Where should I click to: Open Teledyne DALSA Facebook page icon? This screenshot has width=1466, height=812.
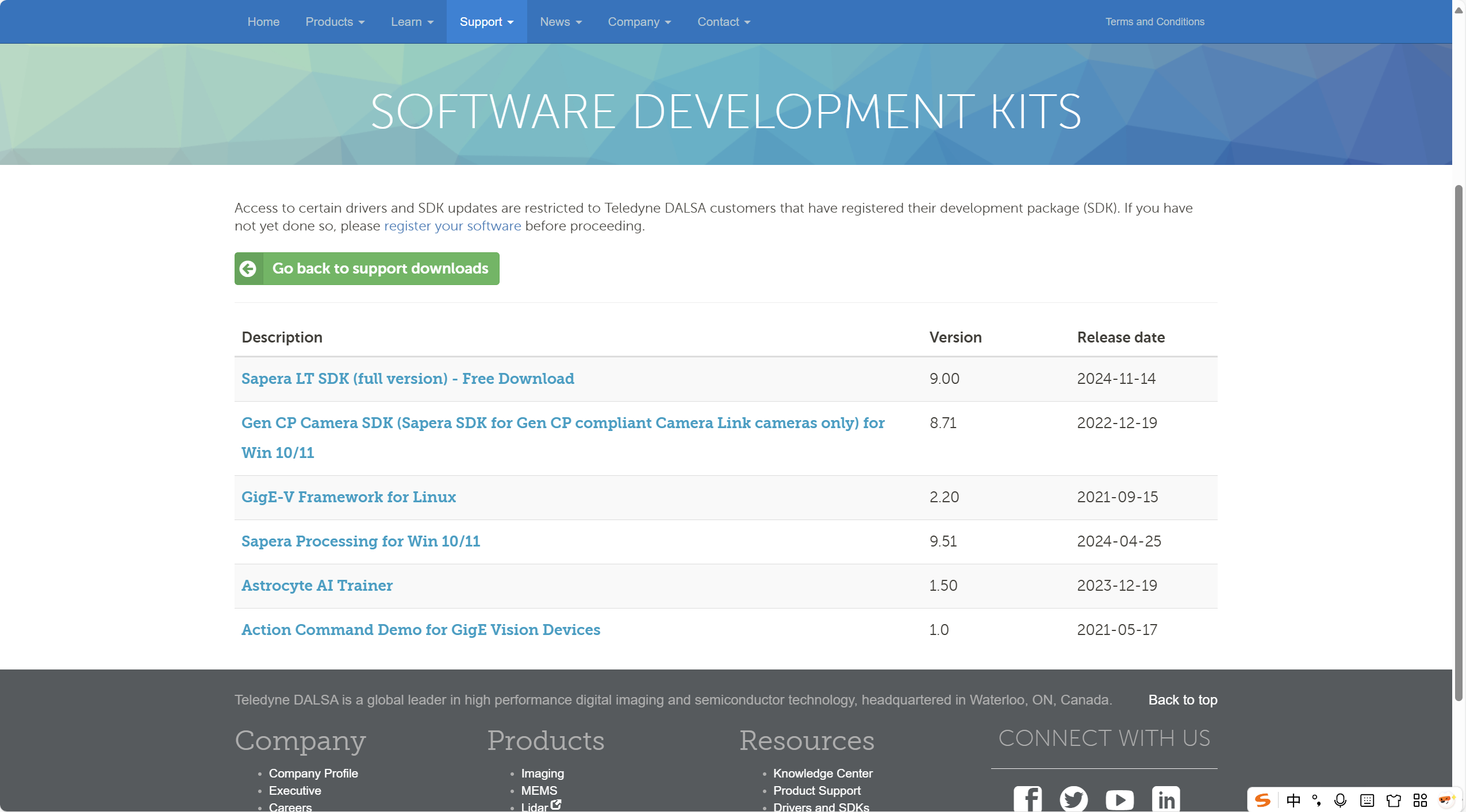pos(1027,799)
